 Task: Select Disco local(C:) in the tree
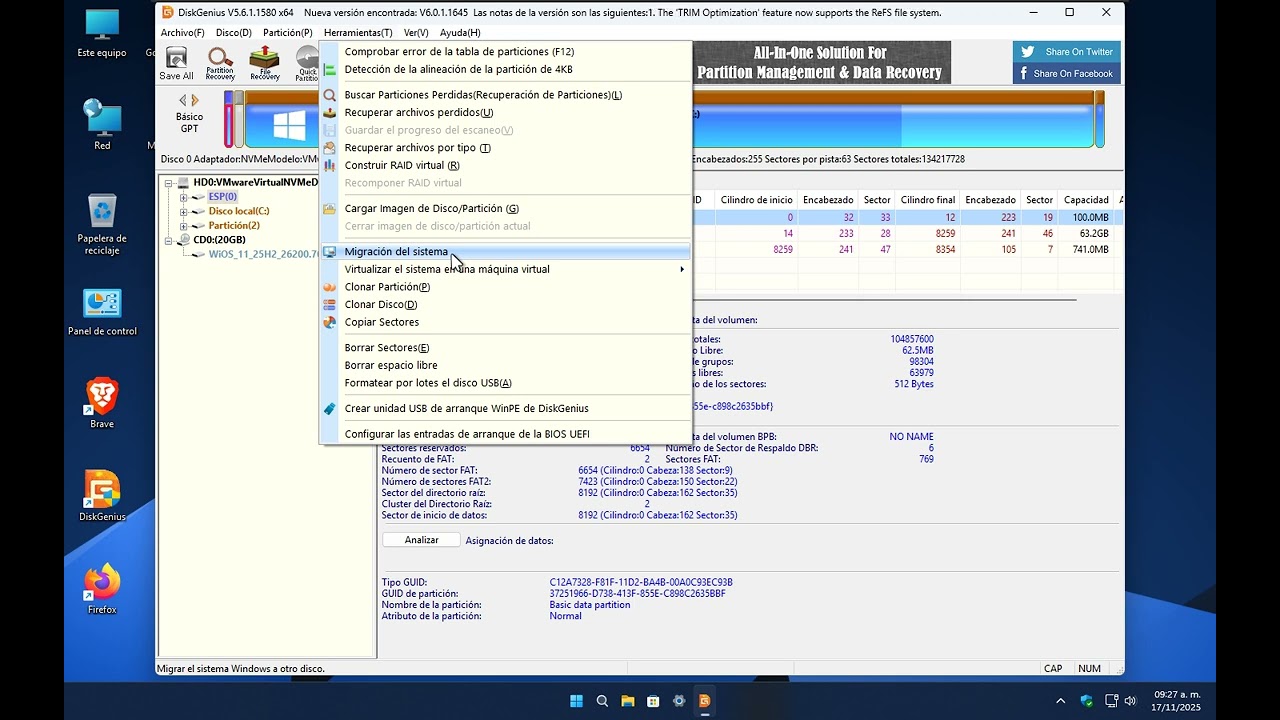click(x=238, y=211)
